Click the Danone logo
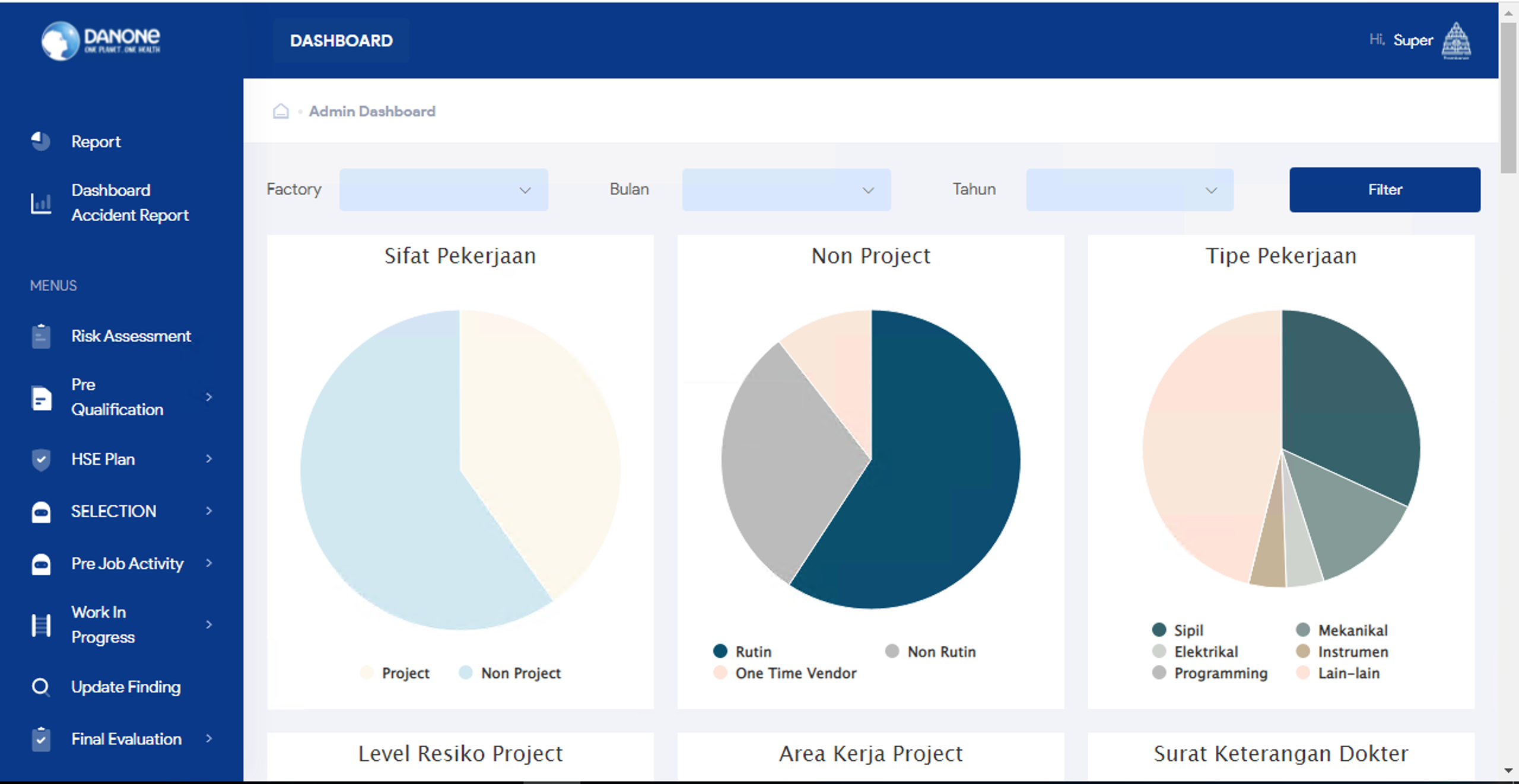The image size is (1519, 784). click(101, 40)
